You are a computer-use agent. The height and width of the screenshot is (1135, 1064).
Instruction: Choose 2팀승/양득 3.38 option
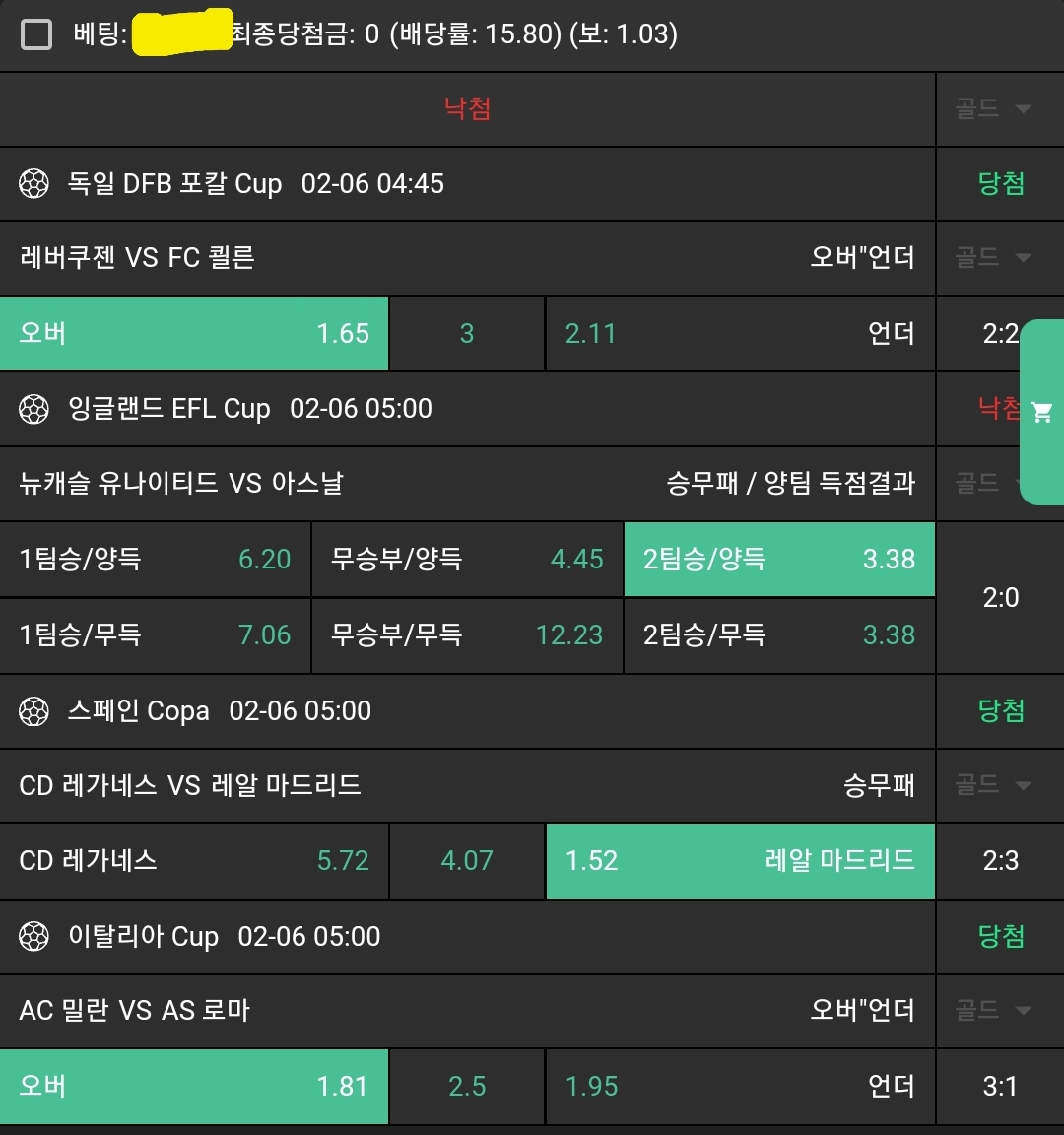[779, 560]
